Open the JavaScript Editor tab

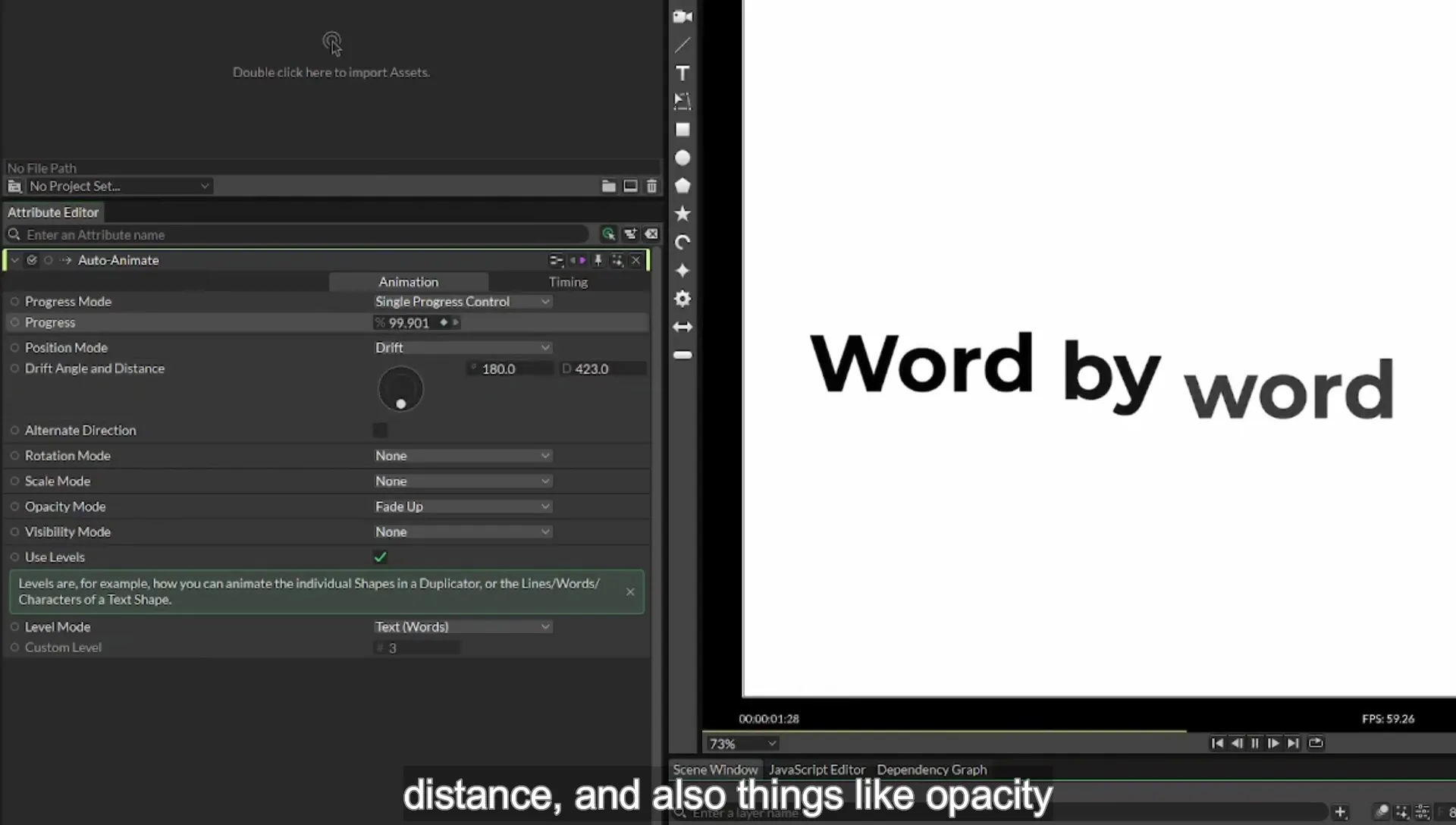tap(817, 770)
